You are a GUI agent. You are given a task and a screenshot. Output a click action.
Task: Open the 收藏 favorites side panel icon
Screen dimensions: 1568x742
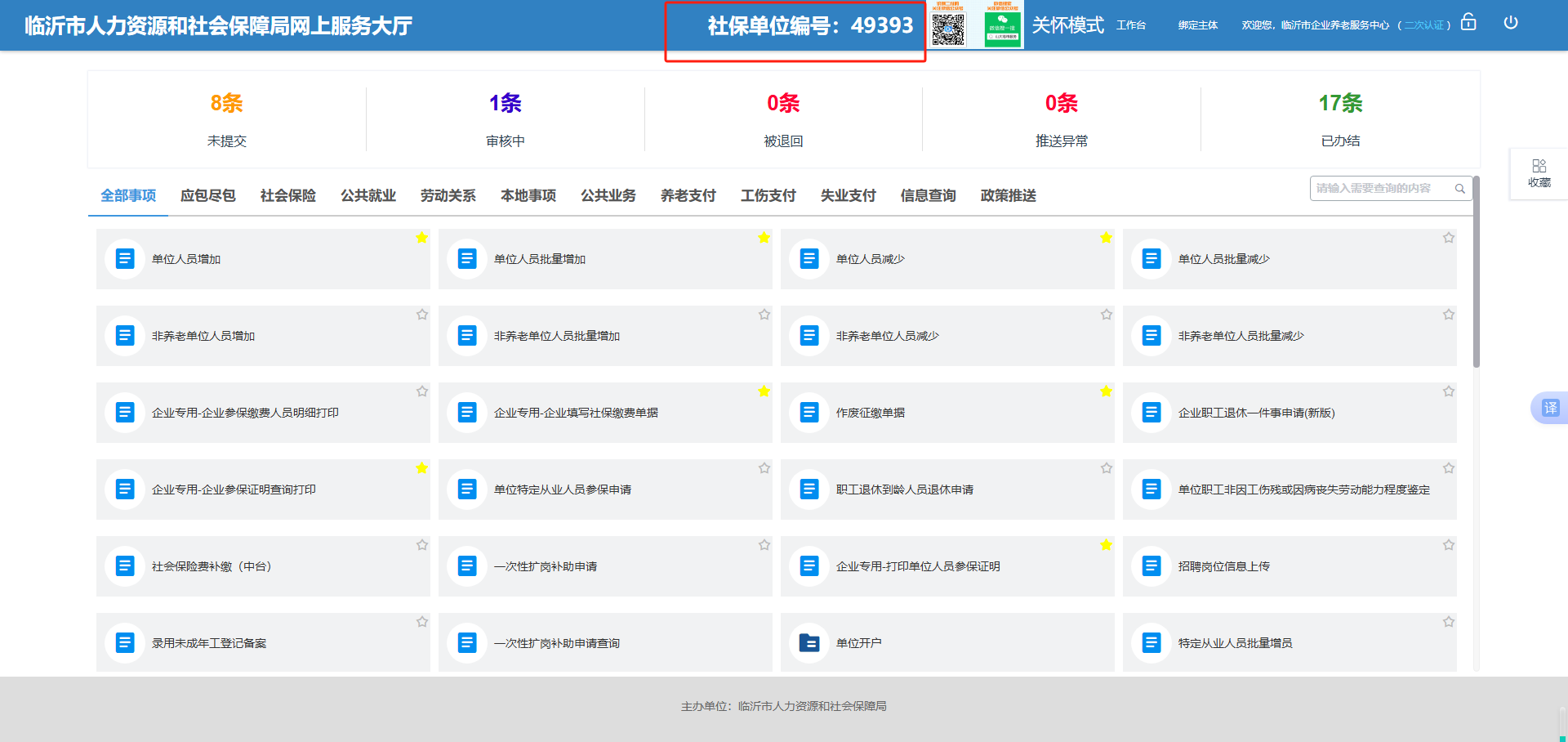pos(1539,173)
